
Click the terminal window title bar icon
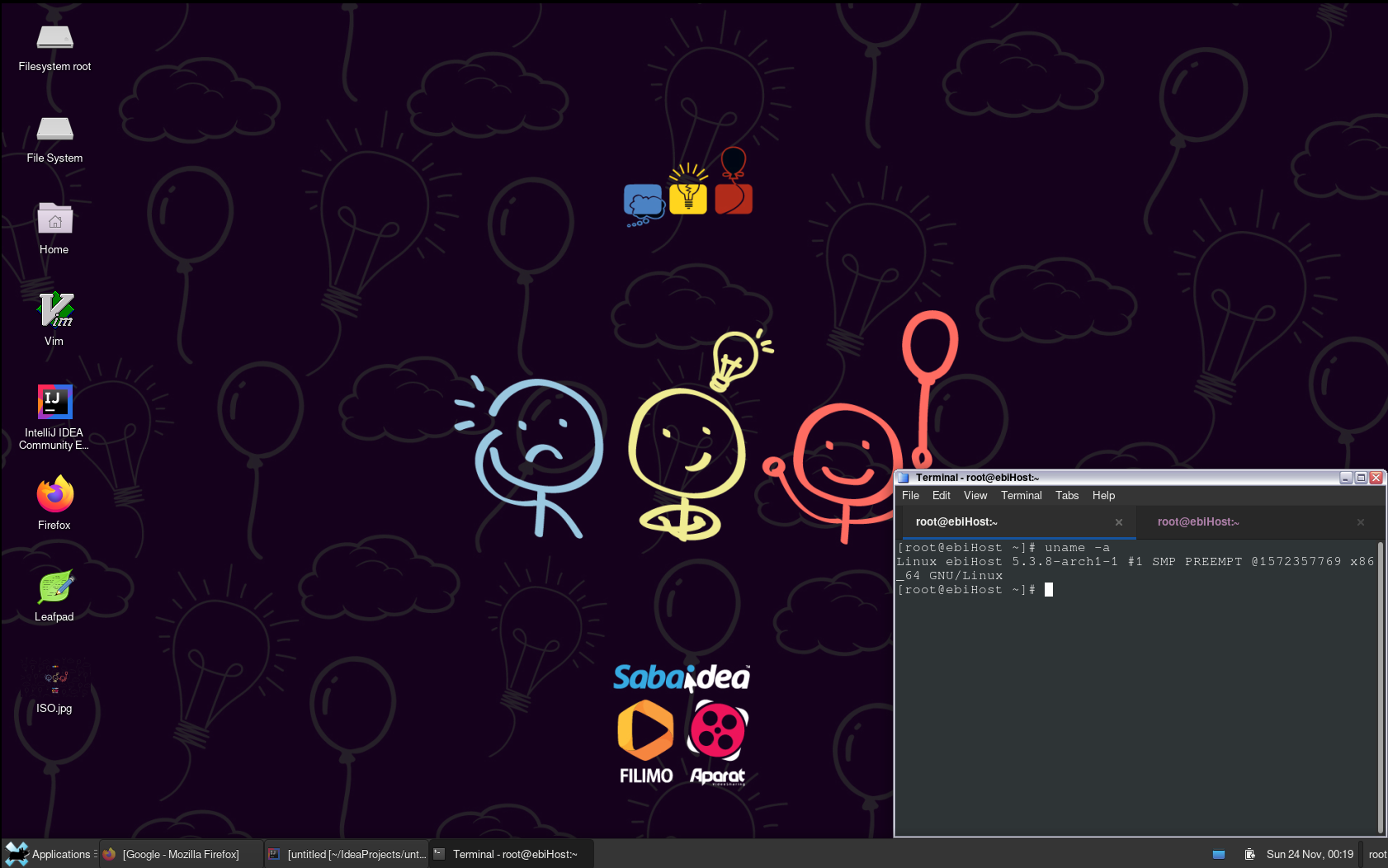(x=903, y=478)
